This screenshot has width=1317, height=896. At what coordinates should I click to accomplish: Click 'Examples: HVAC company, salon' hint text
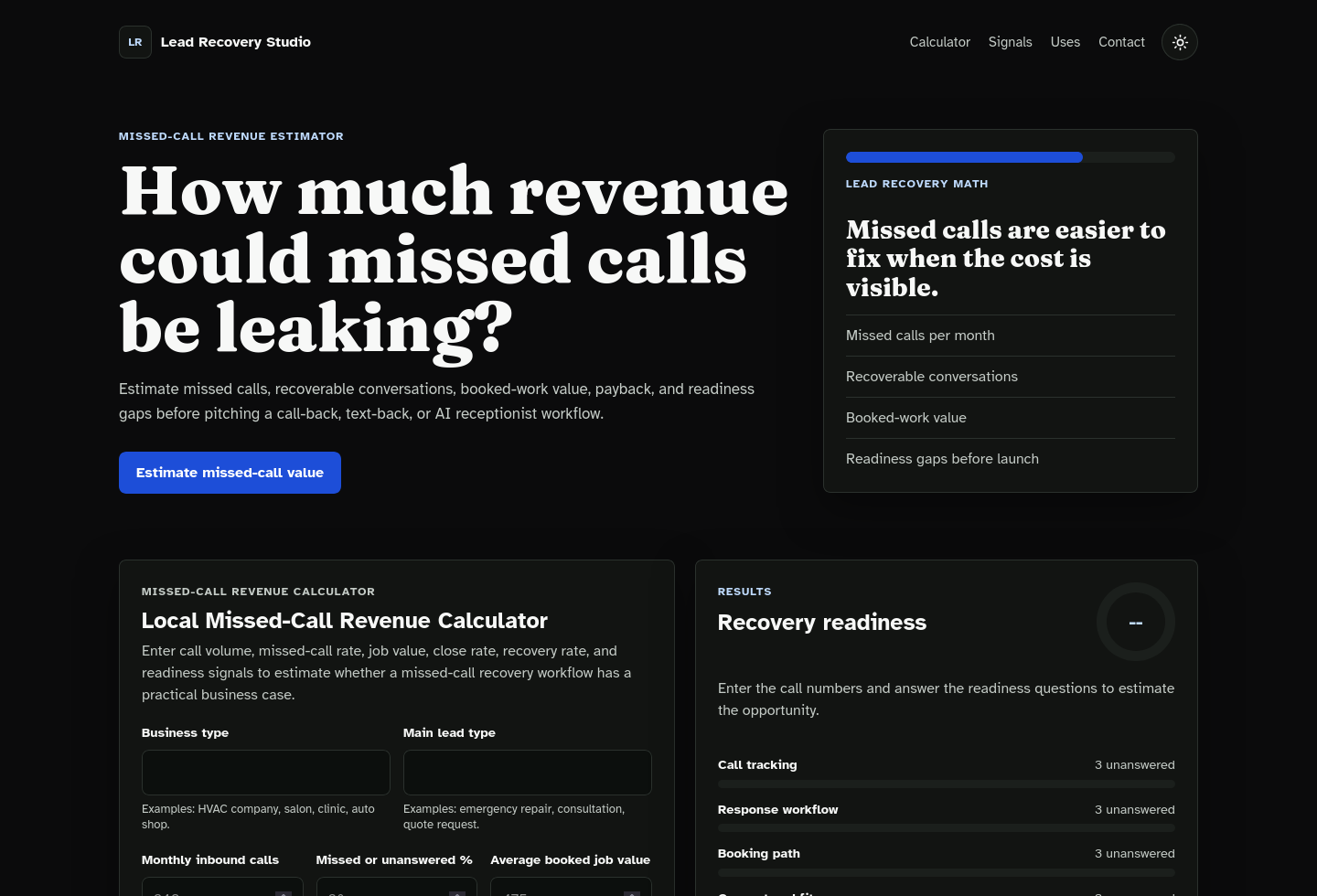tap(258, 816)
